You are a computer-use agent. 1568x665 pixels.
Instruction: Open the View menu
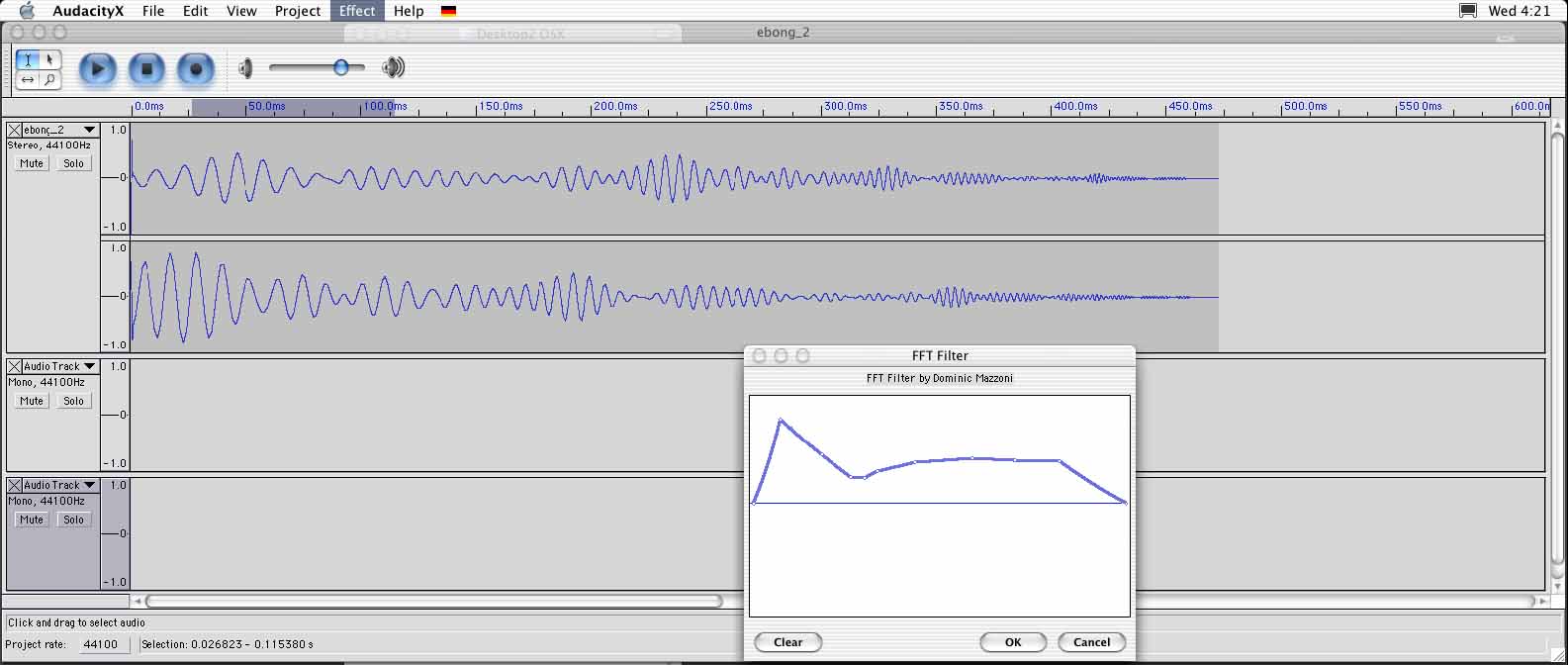pos(241,11)
